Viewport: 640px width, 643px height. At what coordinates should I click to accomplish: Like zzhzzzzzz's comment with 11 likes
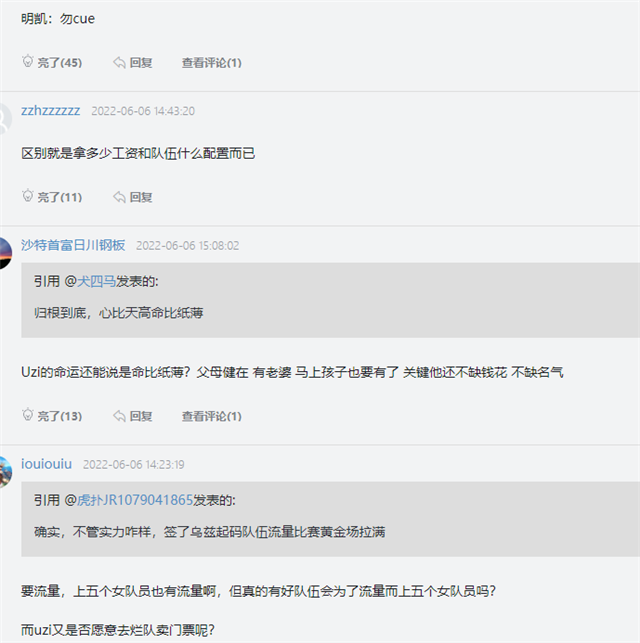point(28,197)
